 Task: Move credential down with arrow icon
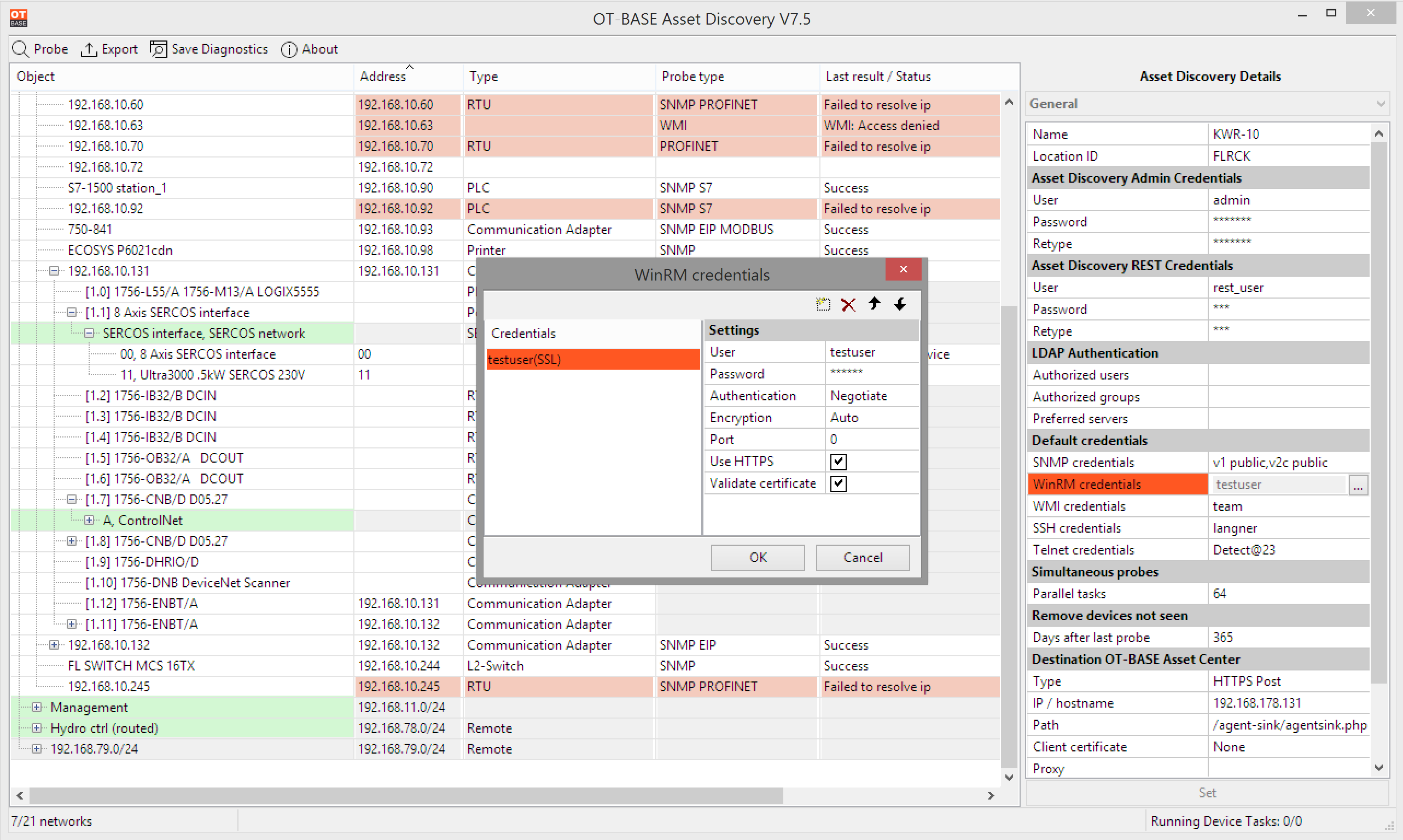[x=900, y=304]
